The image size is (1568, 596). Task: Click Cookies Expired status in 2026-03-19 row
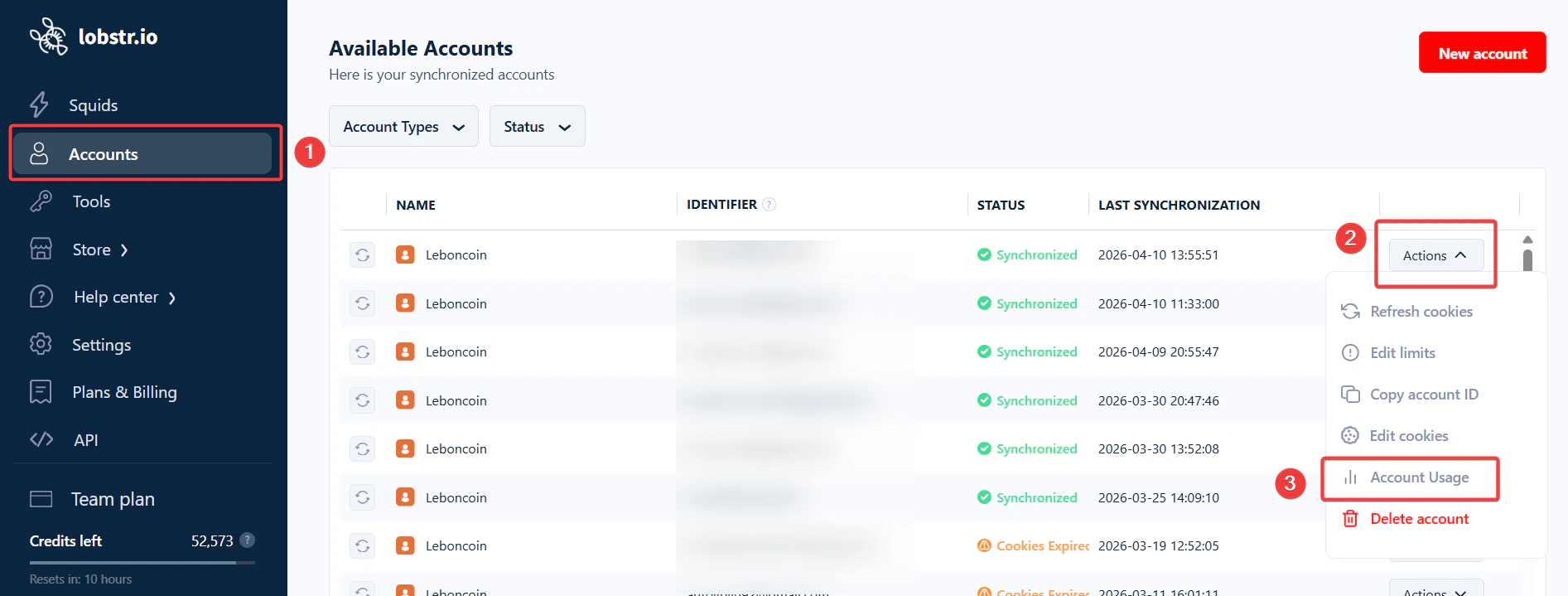point(1033,545)
